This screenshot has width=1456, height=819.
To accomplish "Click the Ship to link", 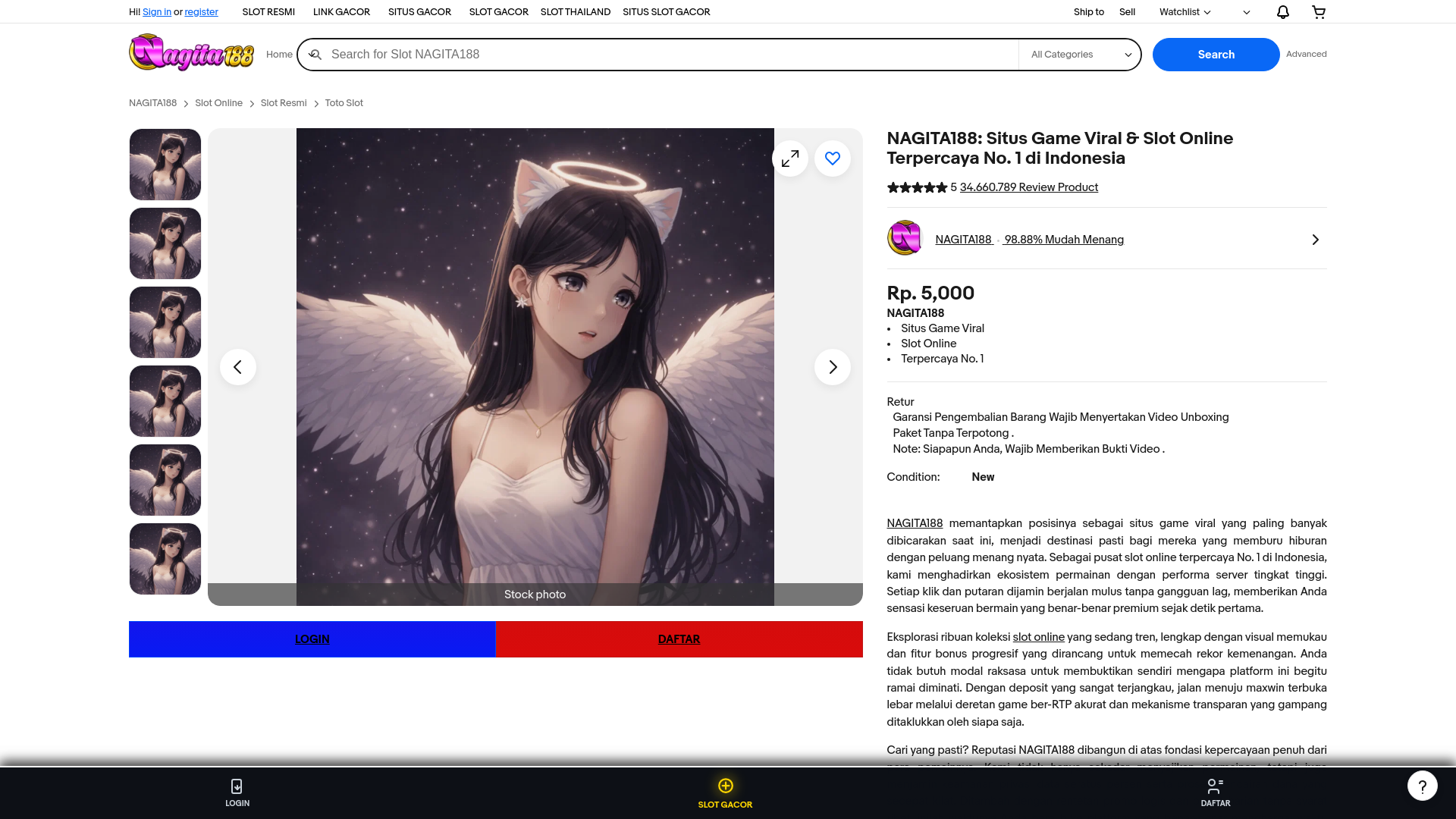I will point(1089,12).
